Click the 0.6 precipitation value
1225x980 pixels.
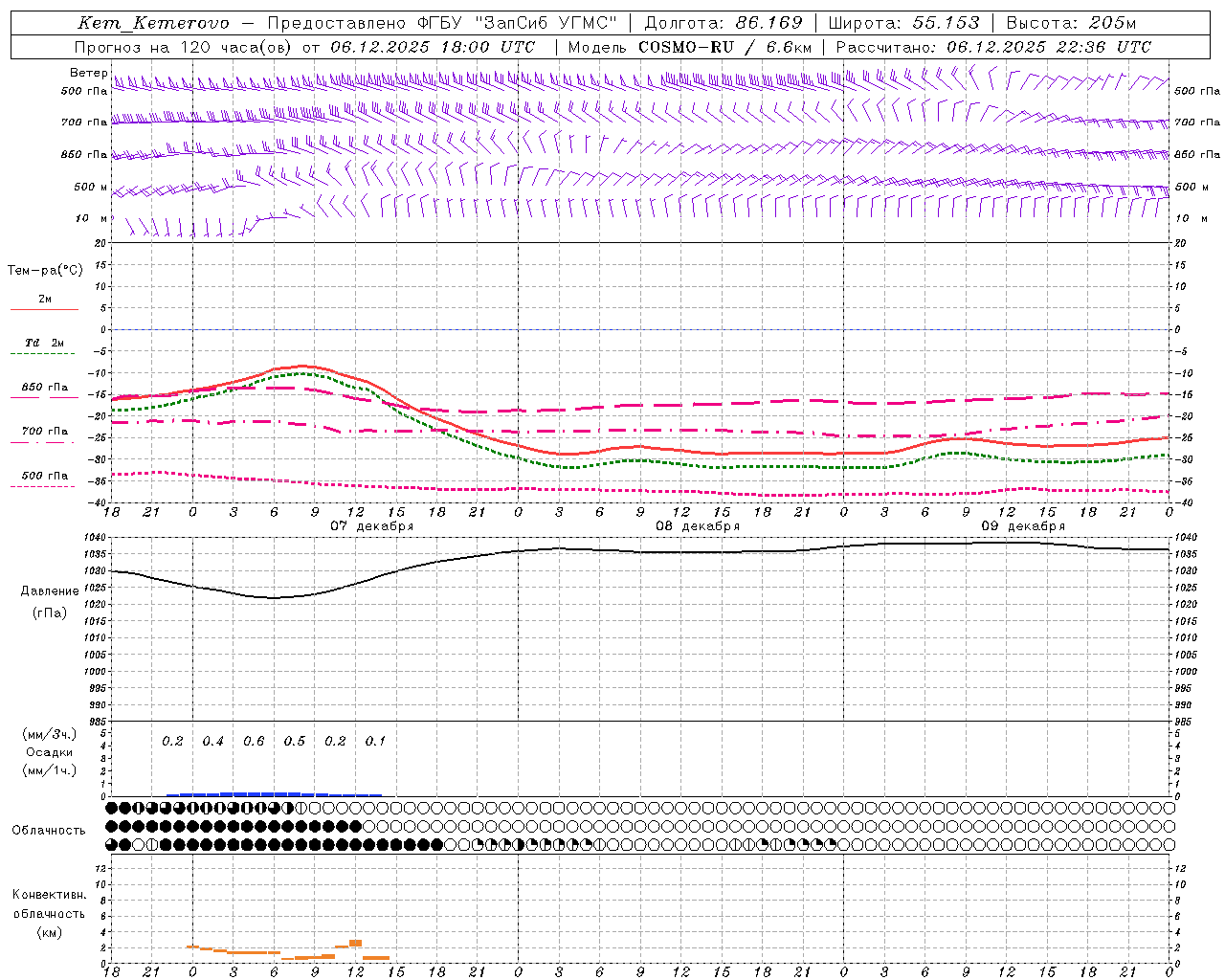pyautogui.click(x=254, y=742)
